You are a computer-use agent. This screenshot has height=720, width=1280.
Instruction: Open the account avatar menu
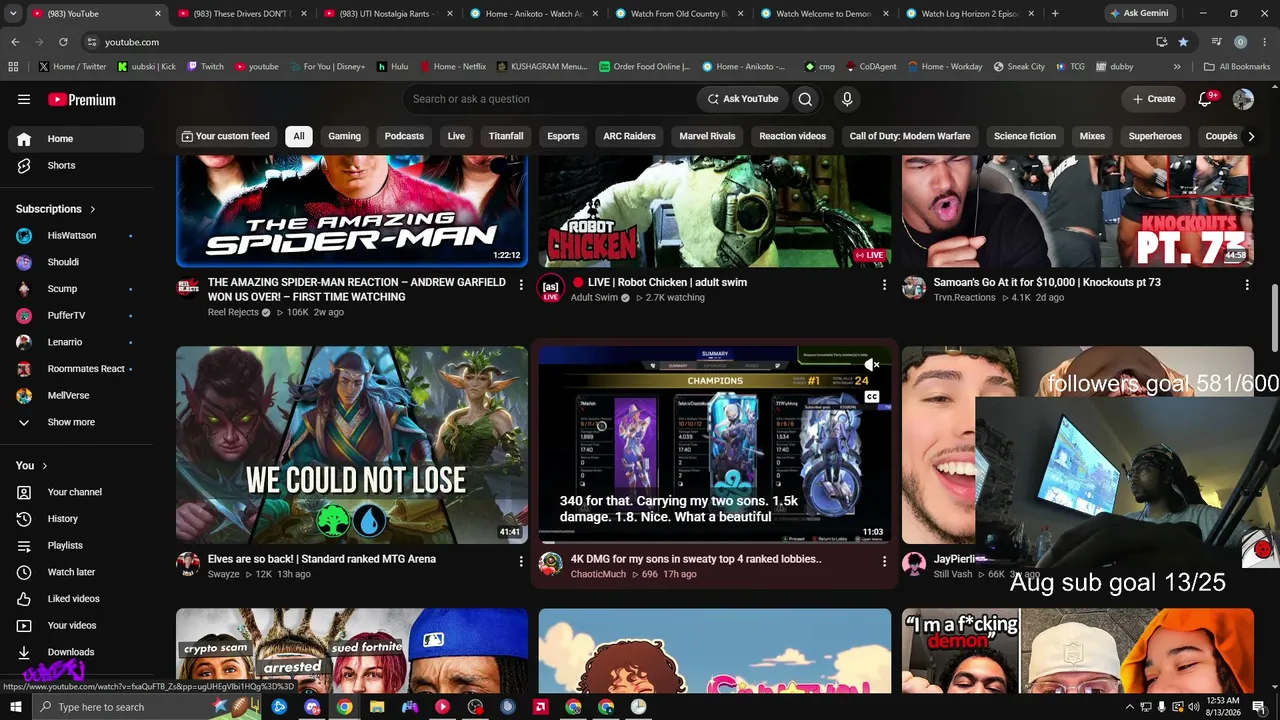1243,99
